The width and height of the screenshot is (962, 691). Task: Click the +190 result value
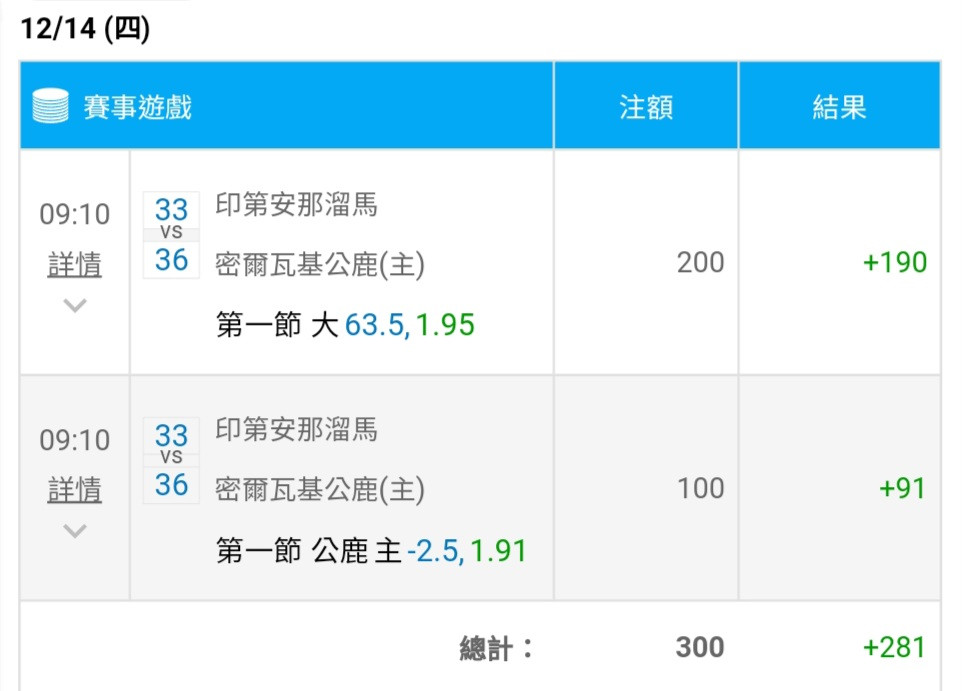[895, 262]
